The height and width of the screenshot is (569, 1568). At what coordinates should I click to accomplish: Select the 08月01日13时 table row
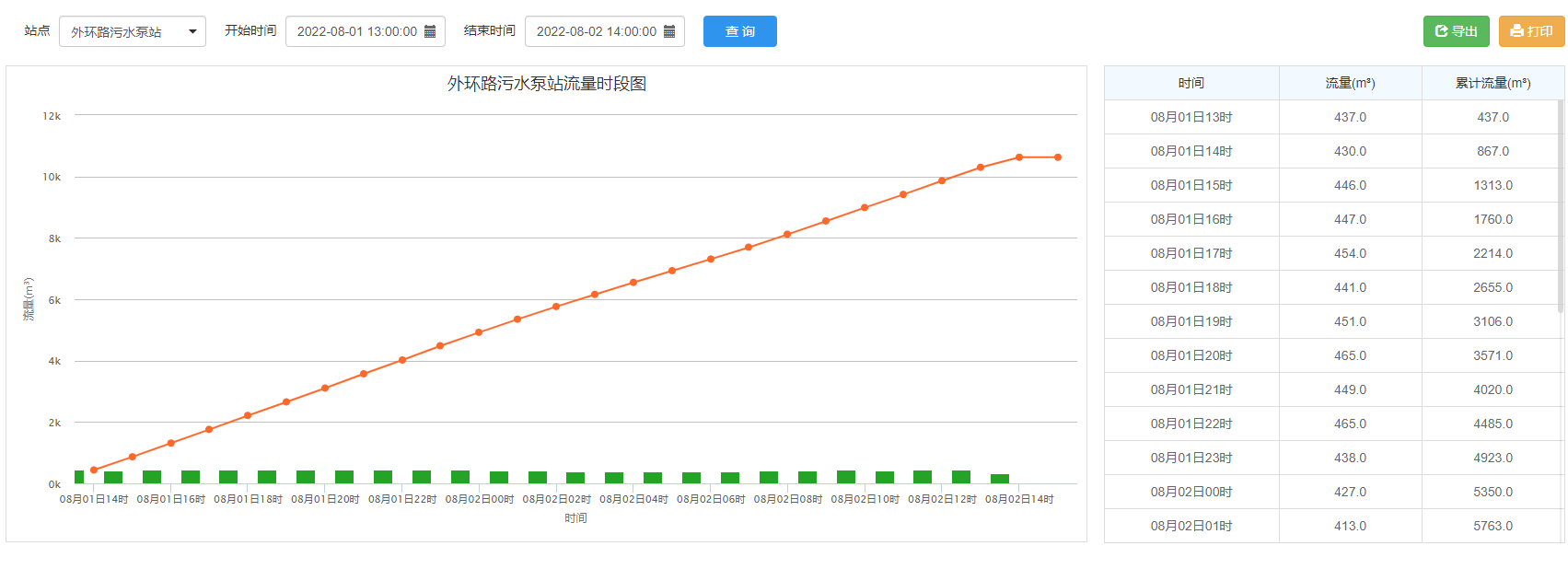coord(1191,117)
